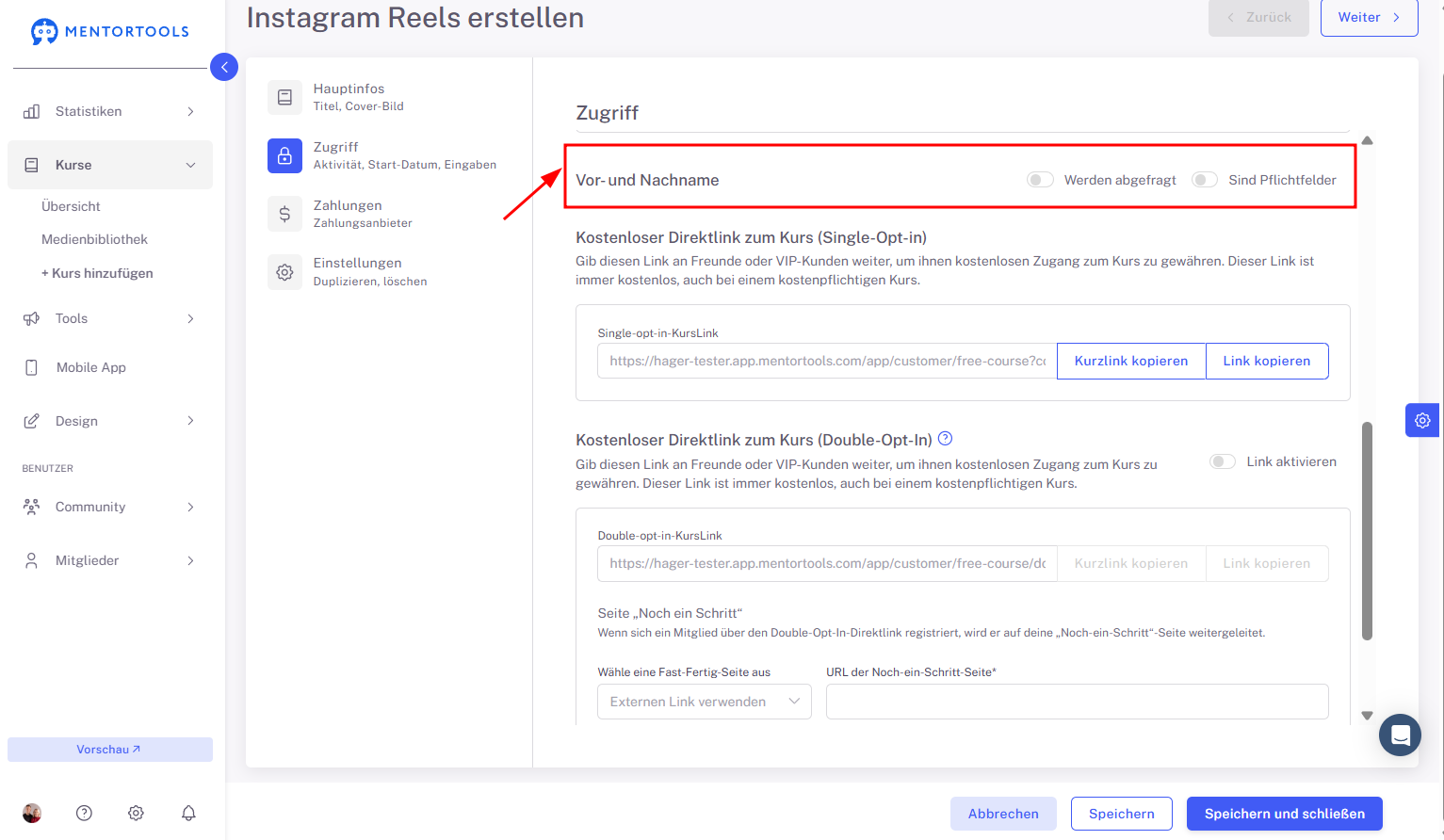Image resolution: width=1444 pixels, height=840 pixels.
Task: Open the chat support bubble icon
Action: pos(1400,735)
